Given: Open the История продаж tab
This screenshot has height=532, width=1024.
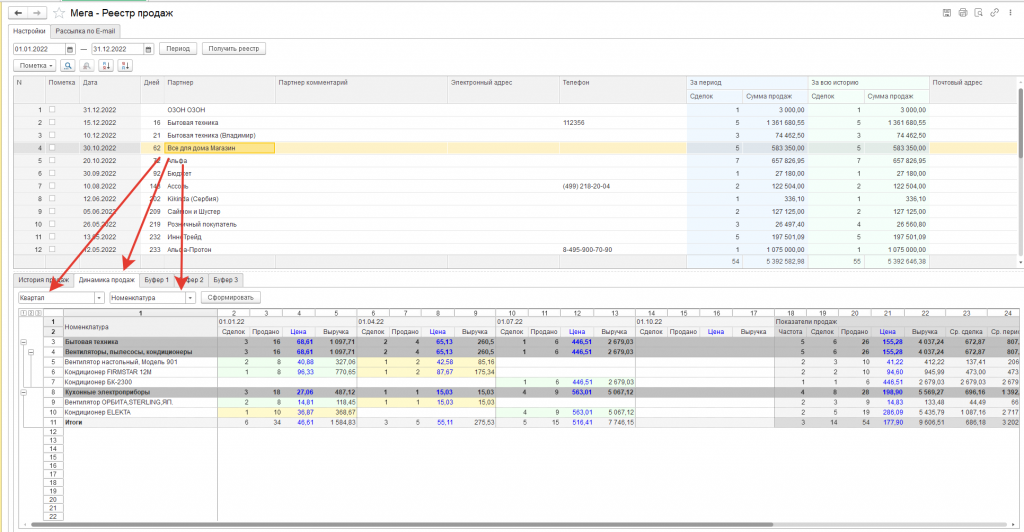Looking at the screenshot, I should tap(43, 280).
